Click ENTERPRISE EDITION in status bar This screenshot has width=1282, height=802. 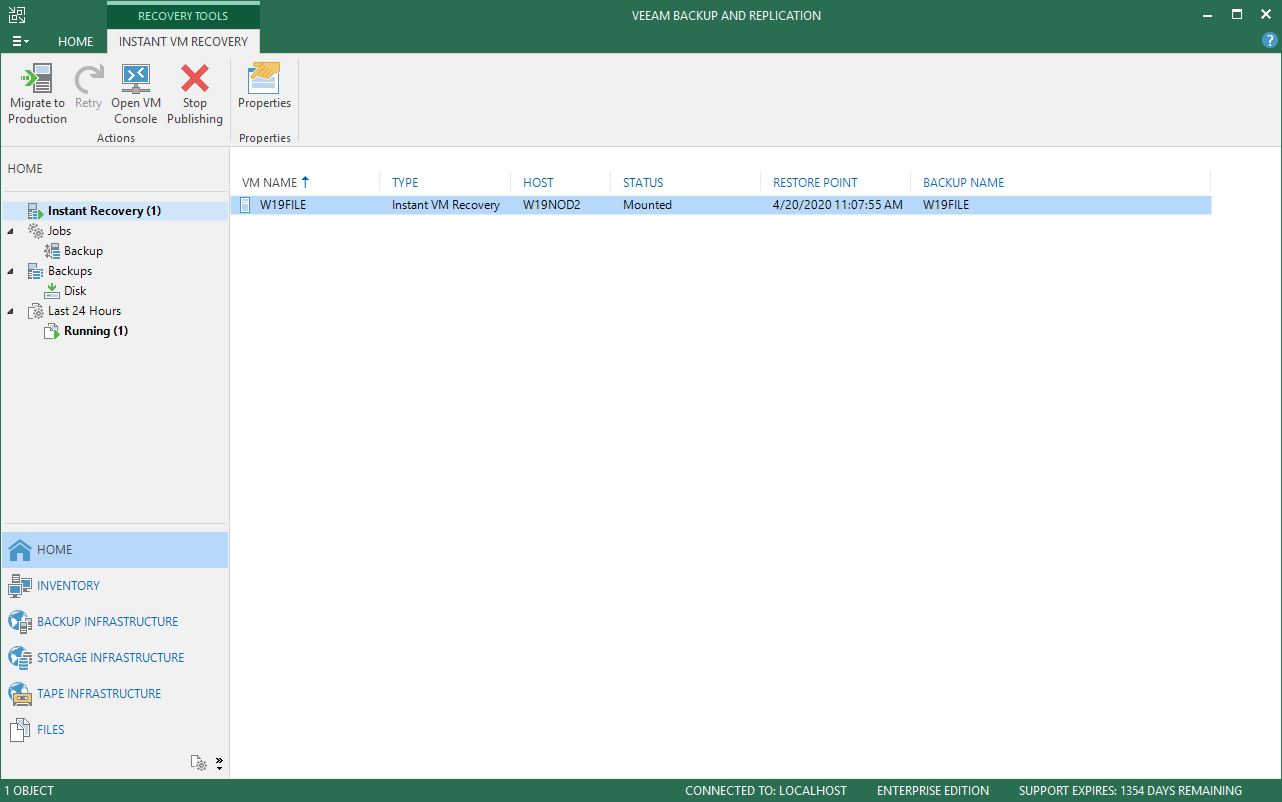(933, 791)
